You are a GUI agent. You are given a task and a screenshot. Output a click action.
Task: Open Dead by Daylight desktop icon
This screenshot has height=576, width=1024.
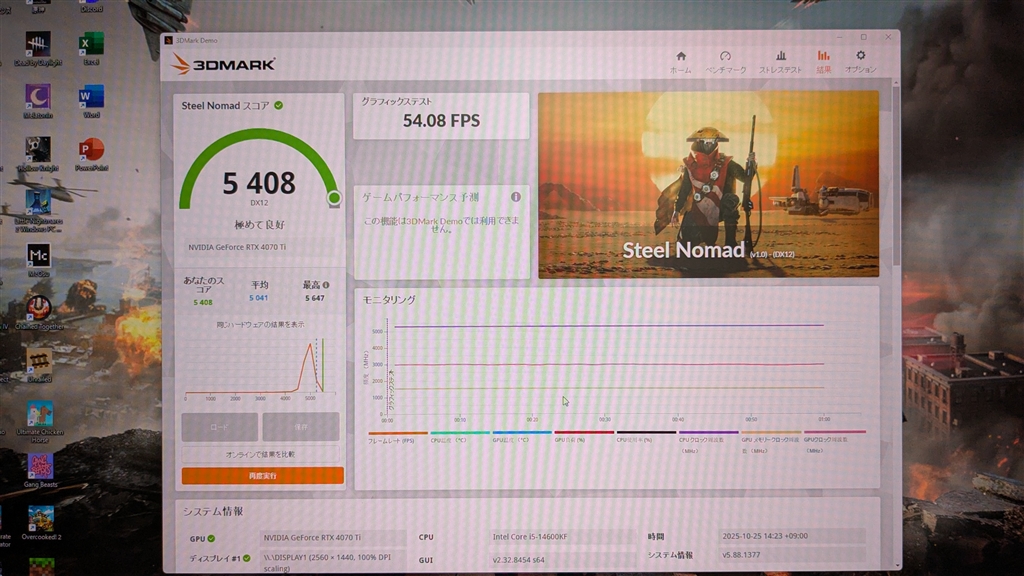click(x=38, y=48)
